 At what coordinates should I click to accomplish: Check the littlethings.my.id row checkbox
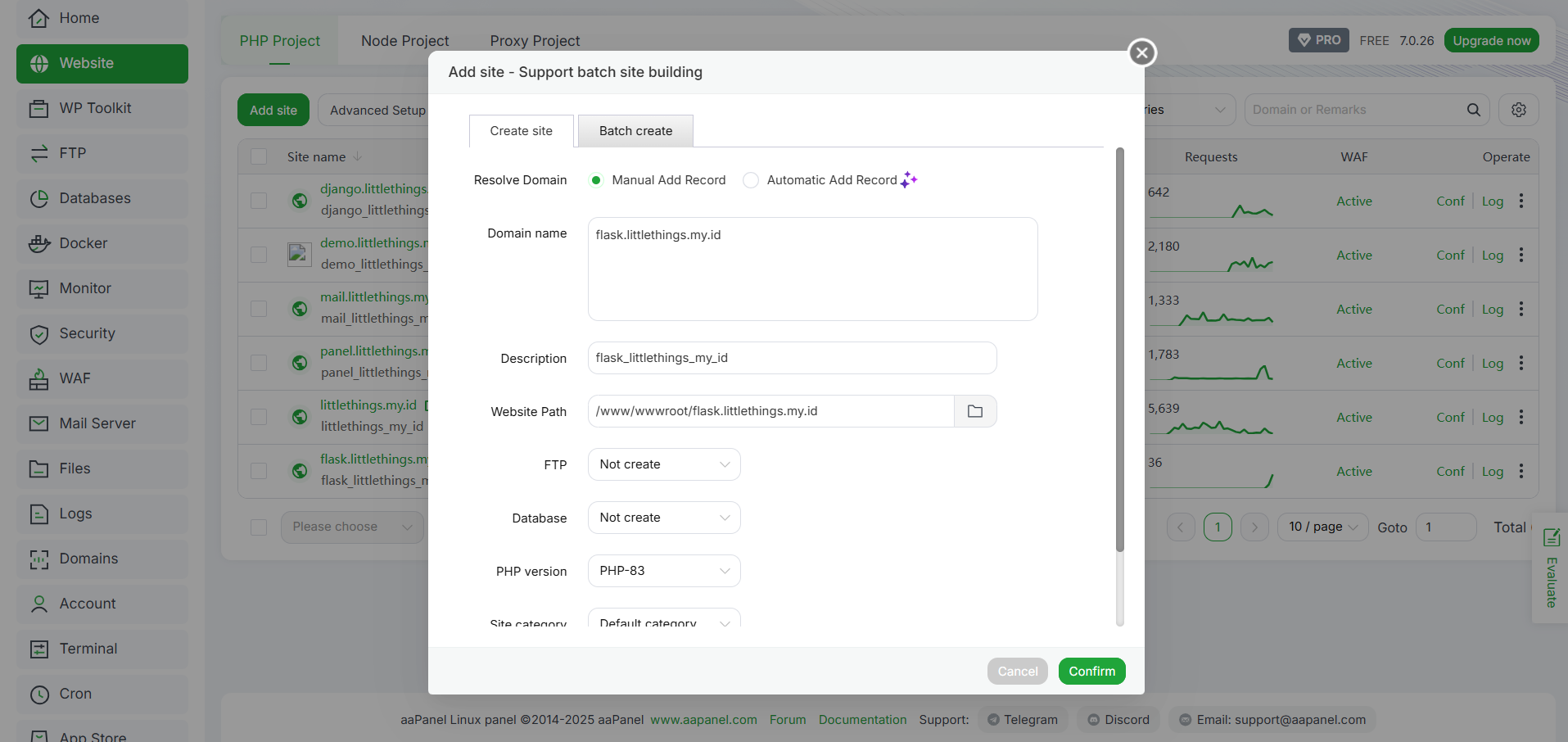pos(259,417)
